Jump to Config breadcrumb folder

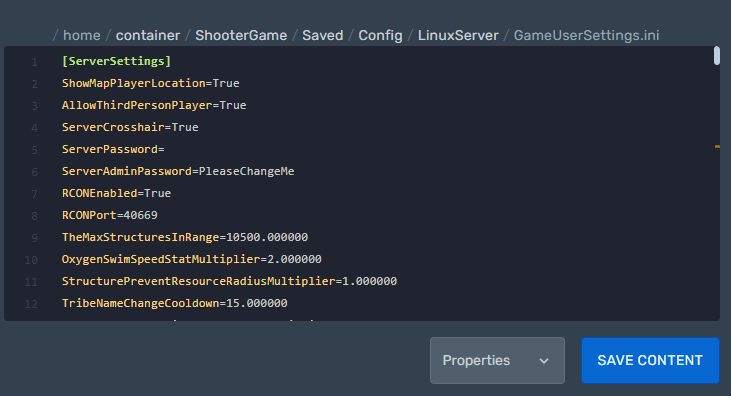[x=380, y=35]
